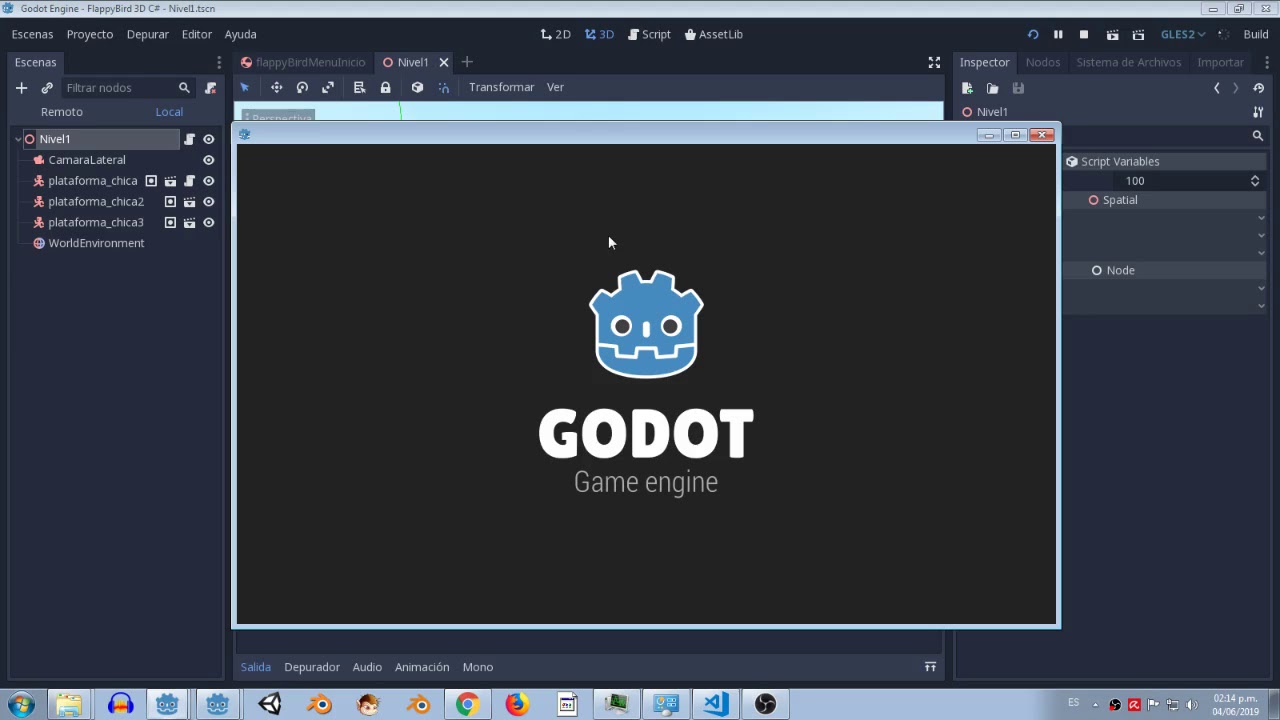Toggle visibility of CamaraLateral node

coord(209,160)
